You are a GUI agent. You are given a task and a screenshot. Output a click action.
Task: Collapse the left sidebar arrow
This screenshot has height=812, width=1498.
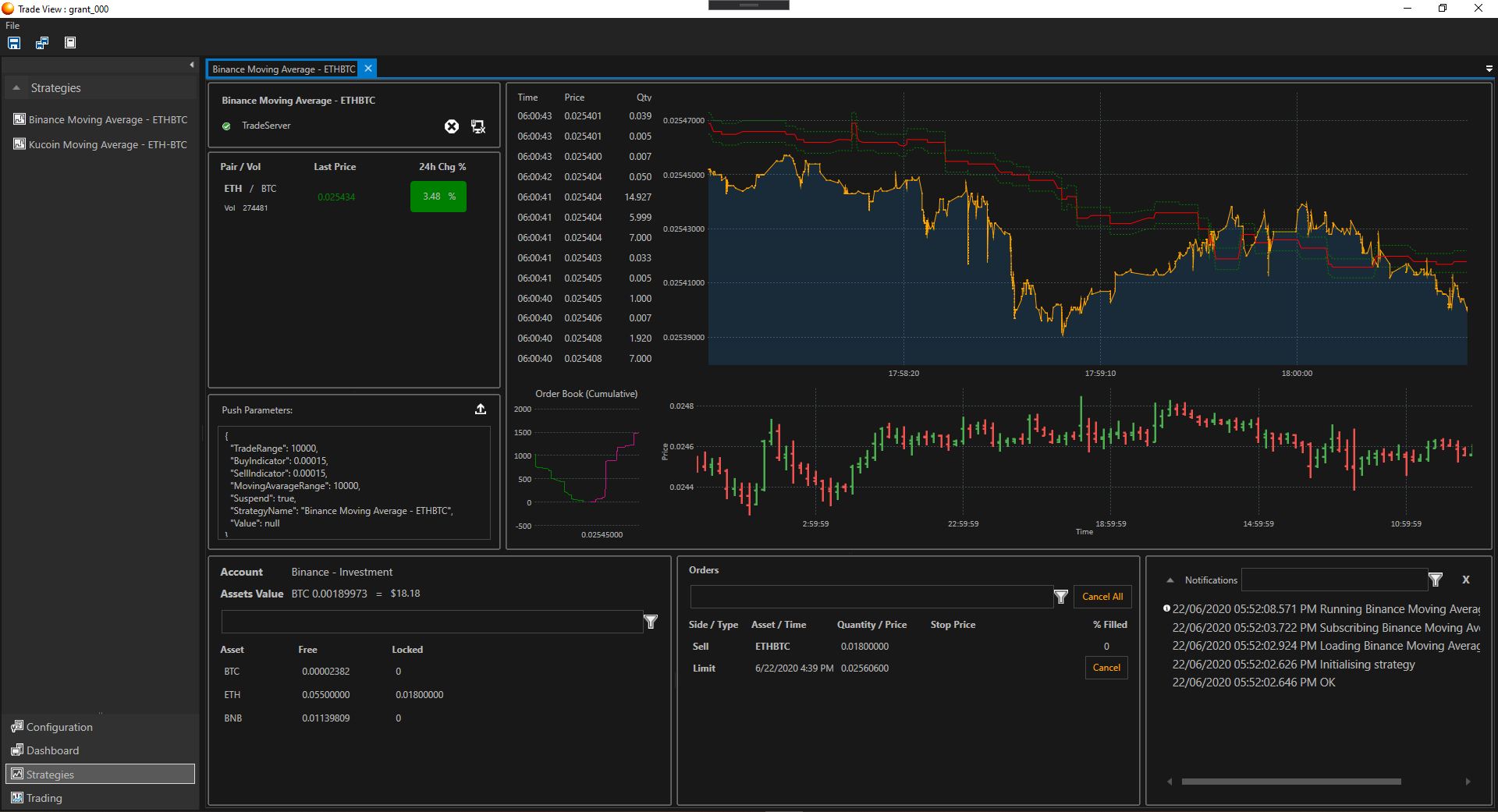pyautogui.click(x=192, y=65)
